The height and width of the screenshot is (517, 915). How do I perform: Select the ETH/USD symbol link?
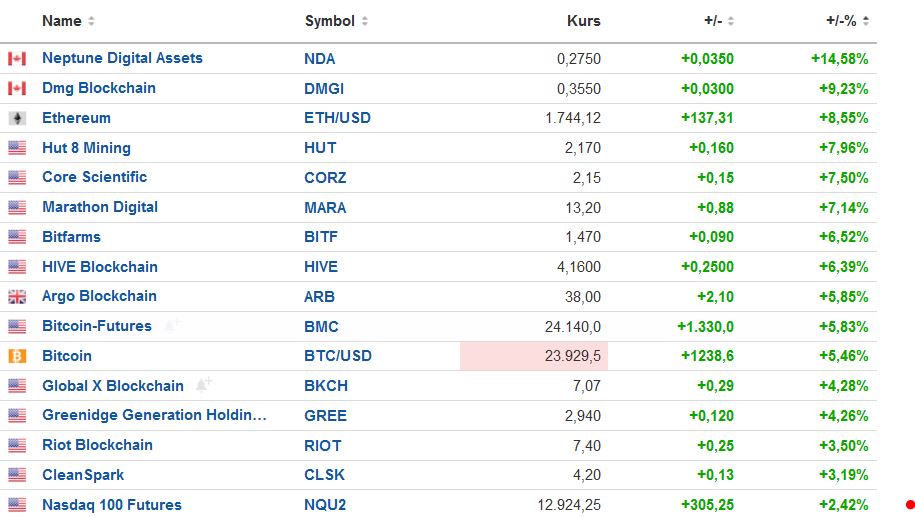337,118
